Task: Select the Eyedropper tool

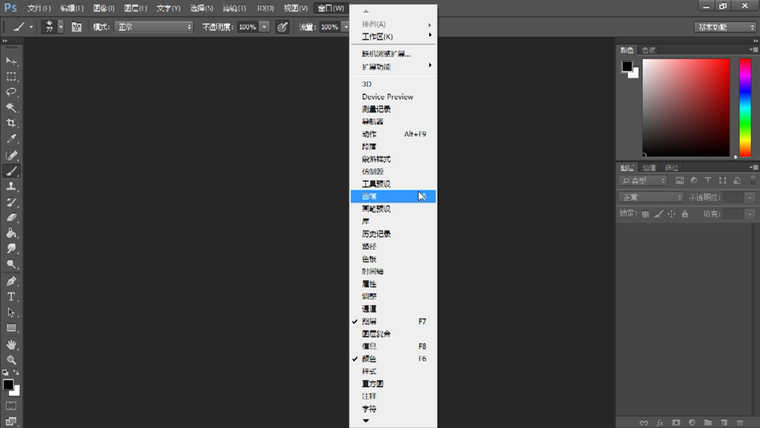Action: tap(12, 139)
